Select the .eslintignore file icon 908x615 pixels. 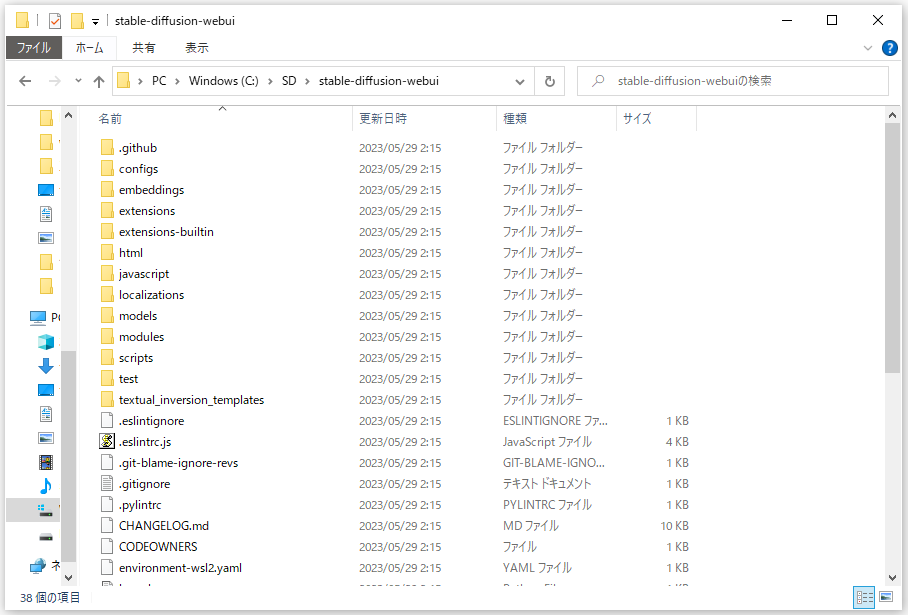(107, 420)
